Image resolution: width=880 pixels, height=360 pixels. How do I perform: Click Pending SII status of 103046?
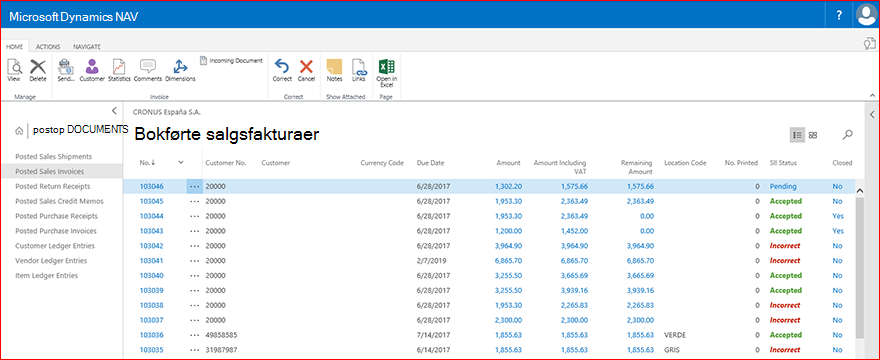[x=783, y=186]
